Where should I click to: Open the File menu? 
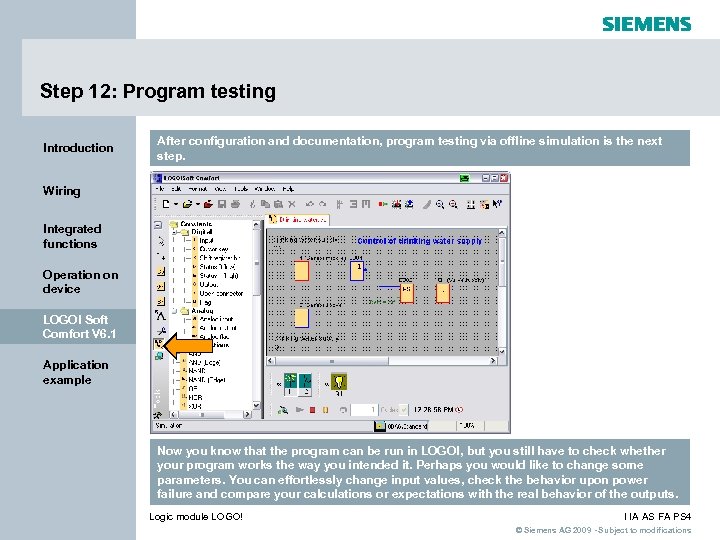point(159,189)
